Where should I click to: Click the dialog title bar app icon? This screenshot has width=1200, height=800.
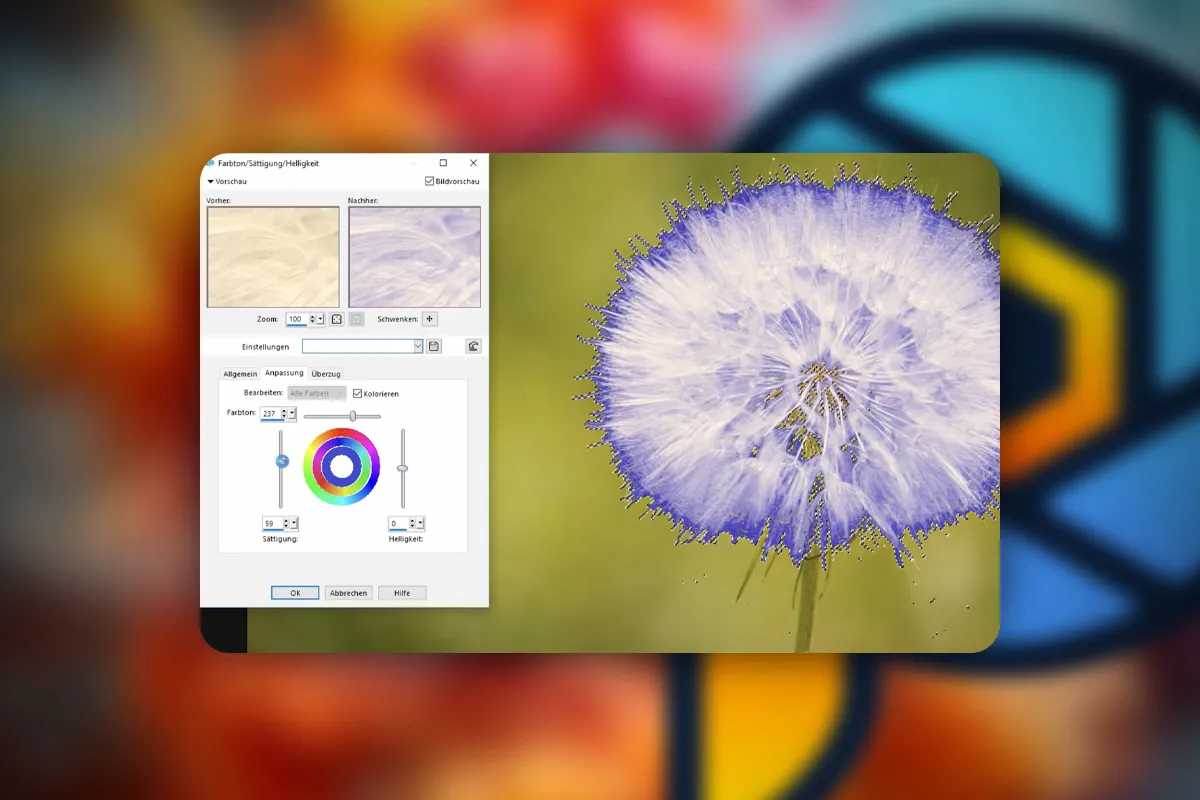[210, 162]
